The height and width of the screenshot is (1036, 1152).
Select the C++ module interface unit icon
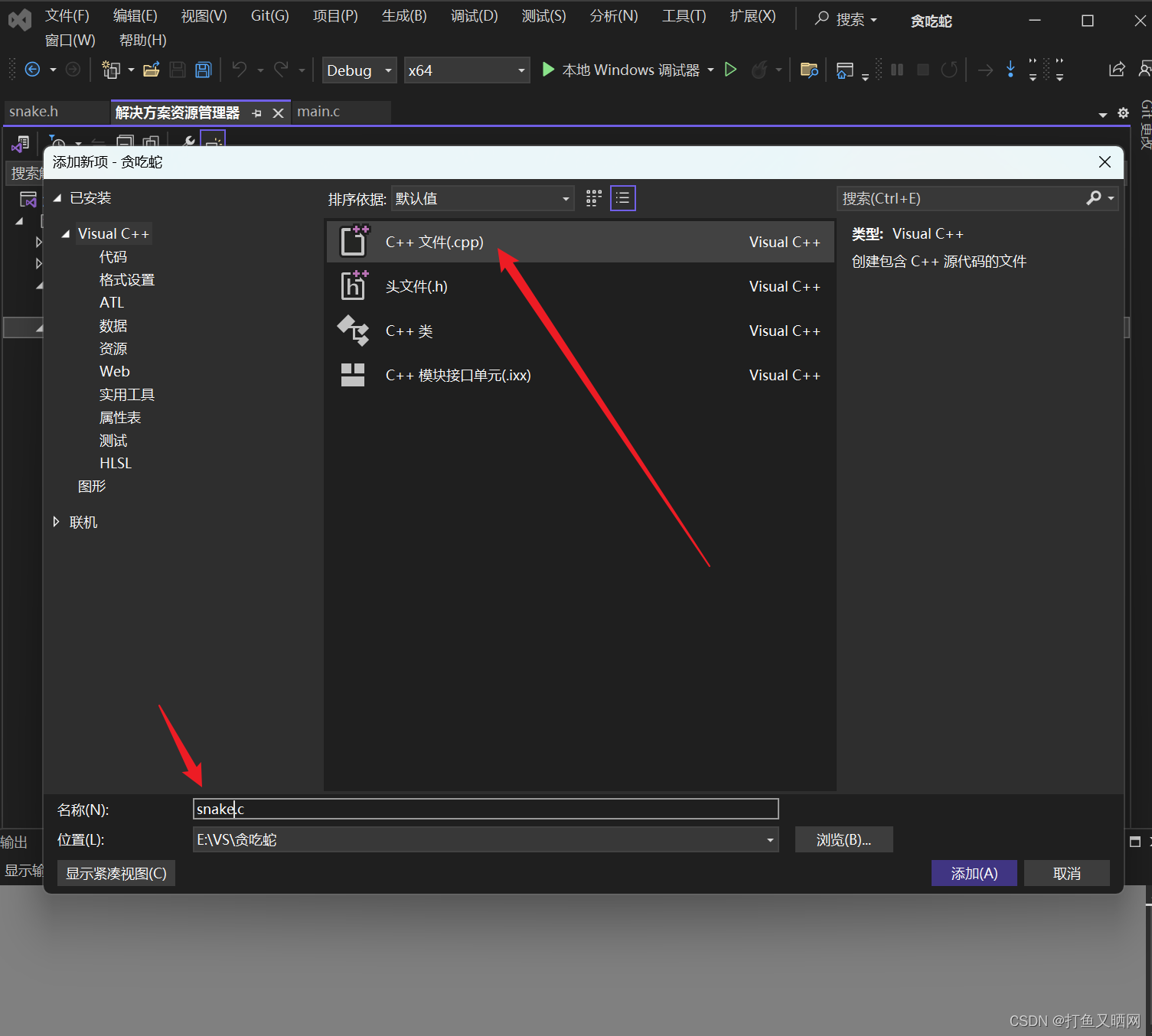(x=352, y=375)
